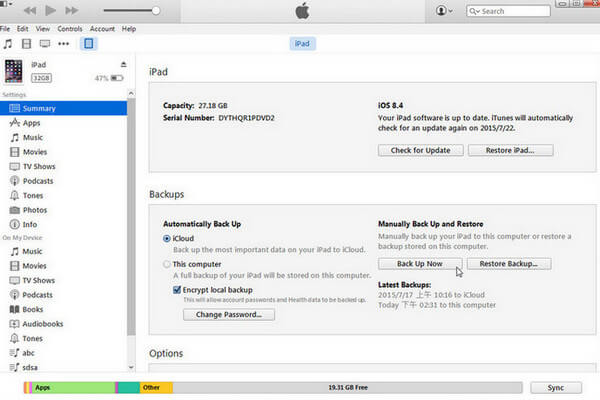Select the iPad tab at top center

click(302, 44)
